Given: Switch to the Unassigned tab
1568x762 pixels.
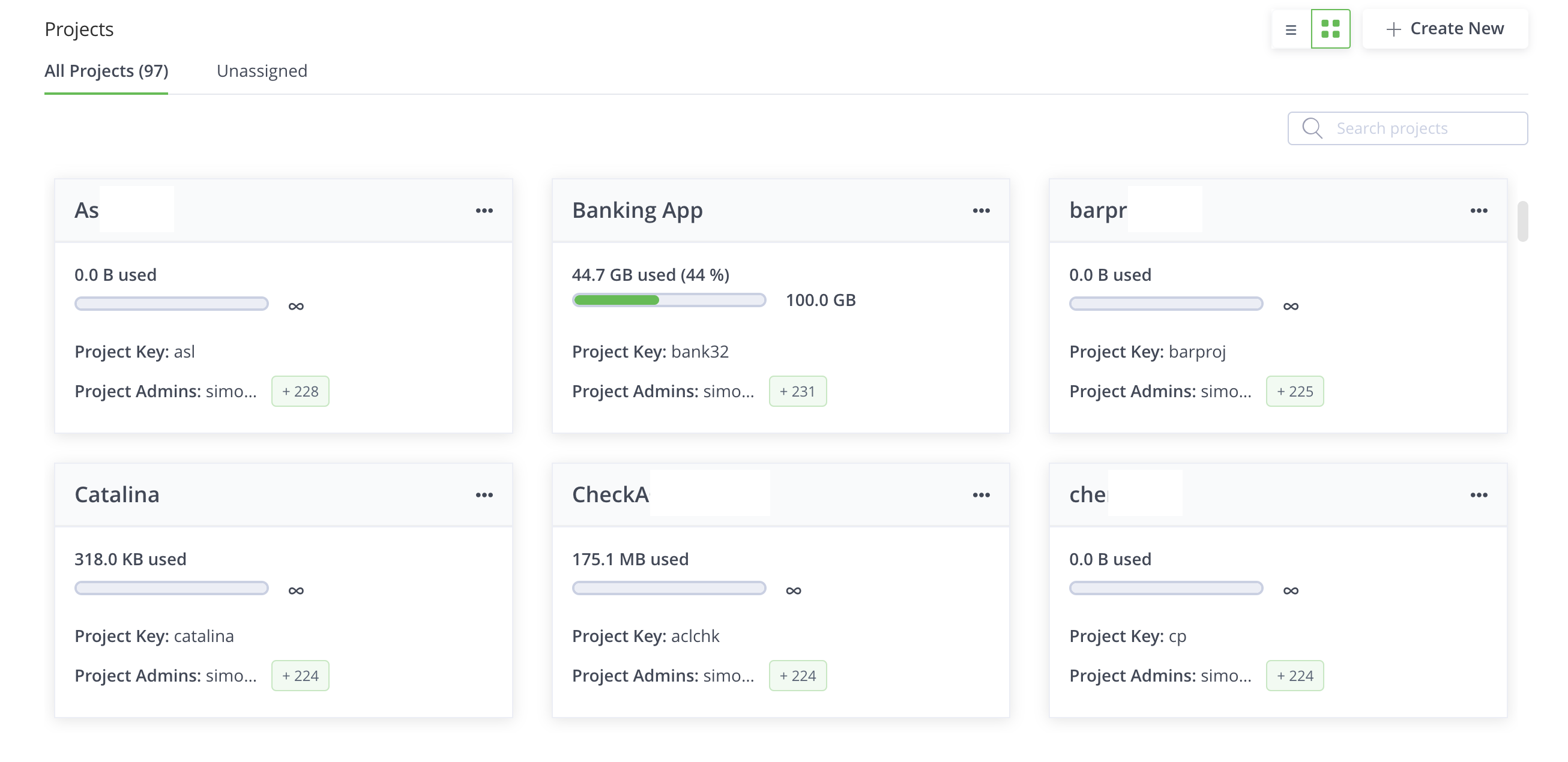Looking at the screenshot, I should pos(262,71).
